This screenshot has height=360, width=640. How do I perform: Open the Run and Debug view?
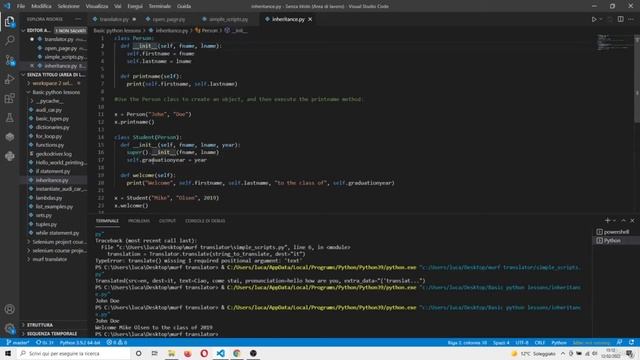pos(9,79)
